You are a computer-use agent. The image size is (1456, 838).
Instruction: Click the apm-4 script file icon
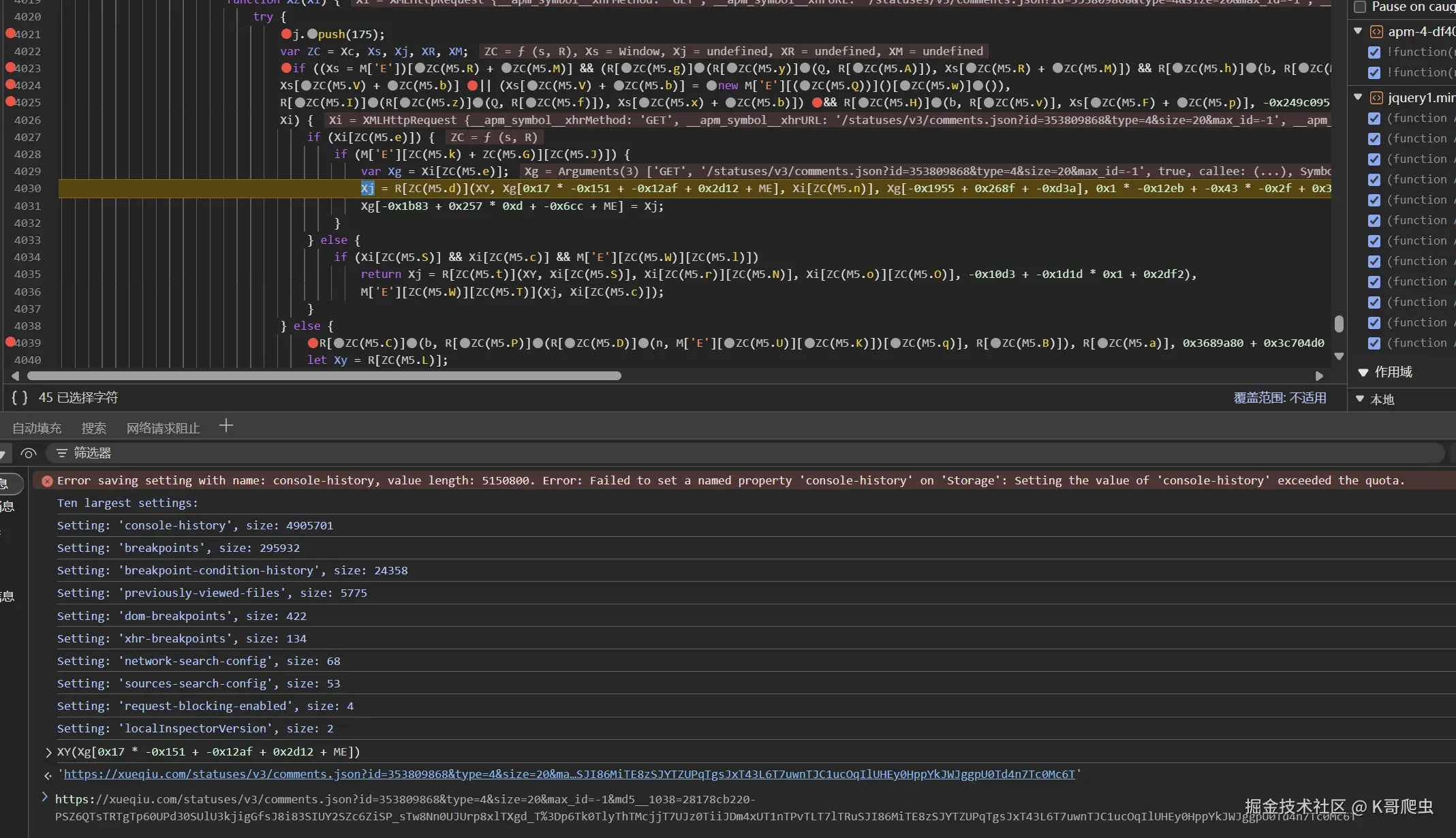(1376, 31)
